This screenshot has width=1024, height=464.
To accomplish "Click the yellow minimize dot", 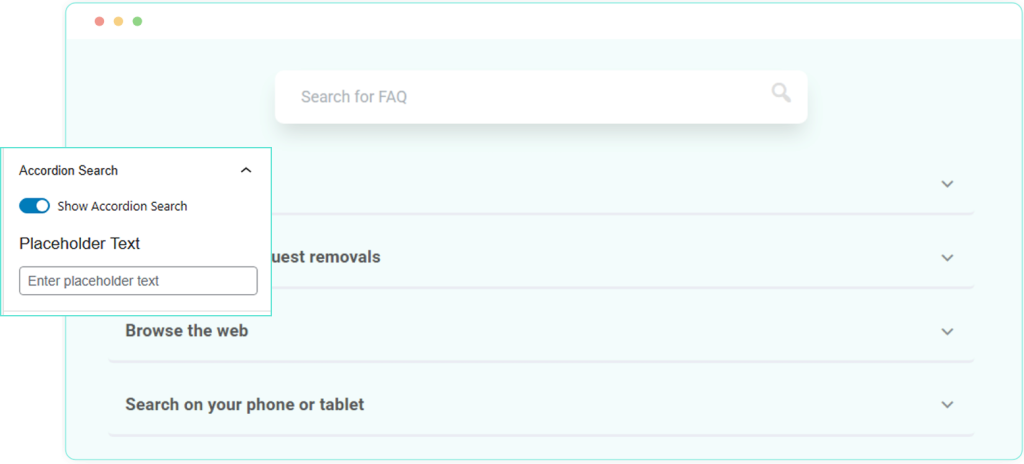I will [118, 21].
